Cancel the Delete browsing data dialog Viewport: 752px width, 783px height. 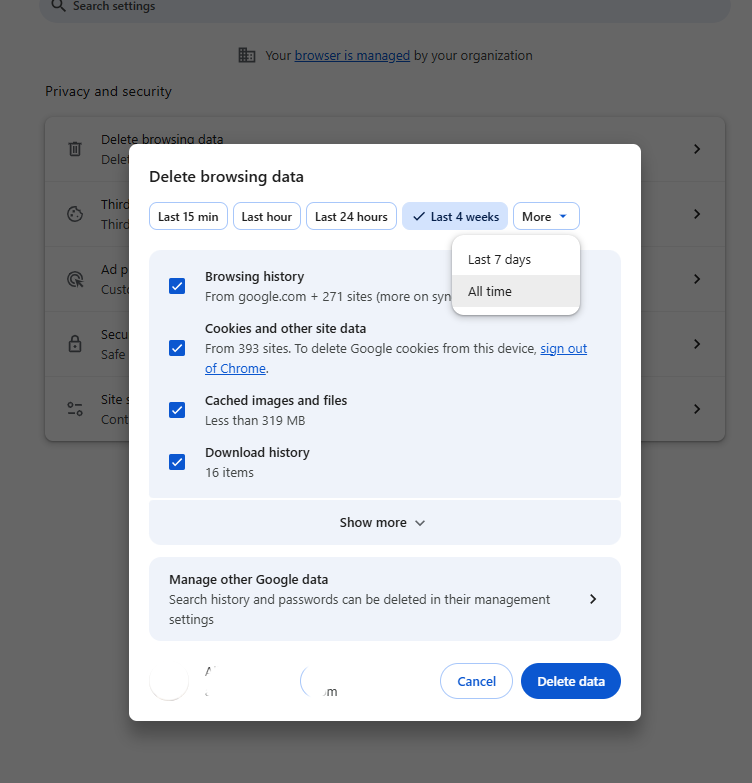476,681
